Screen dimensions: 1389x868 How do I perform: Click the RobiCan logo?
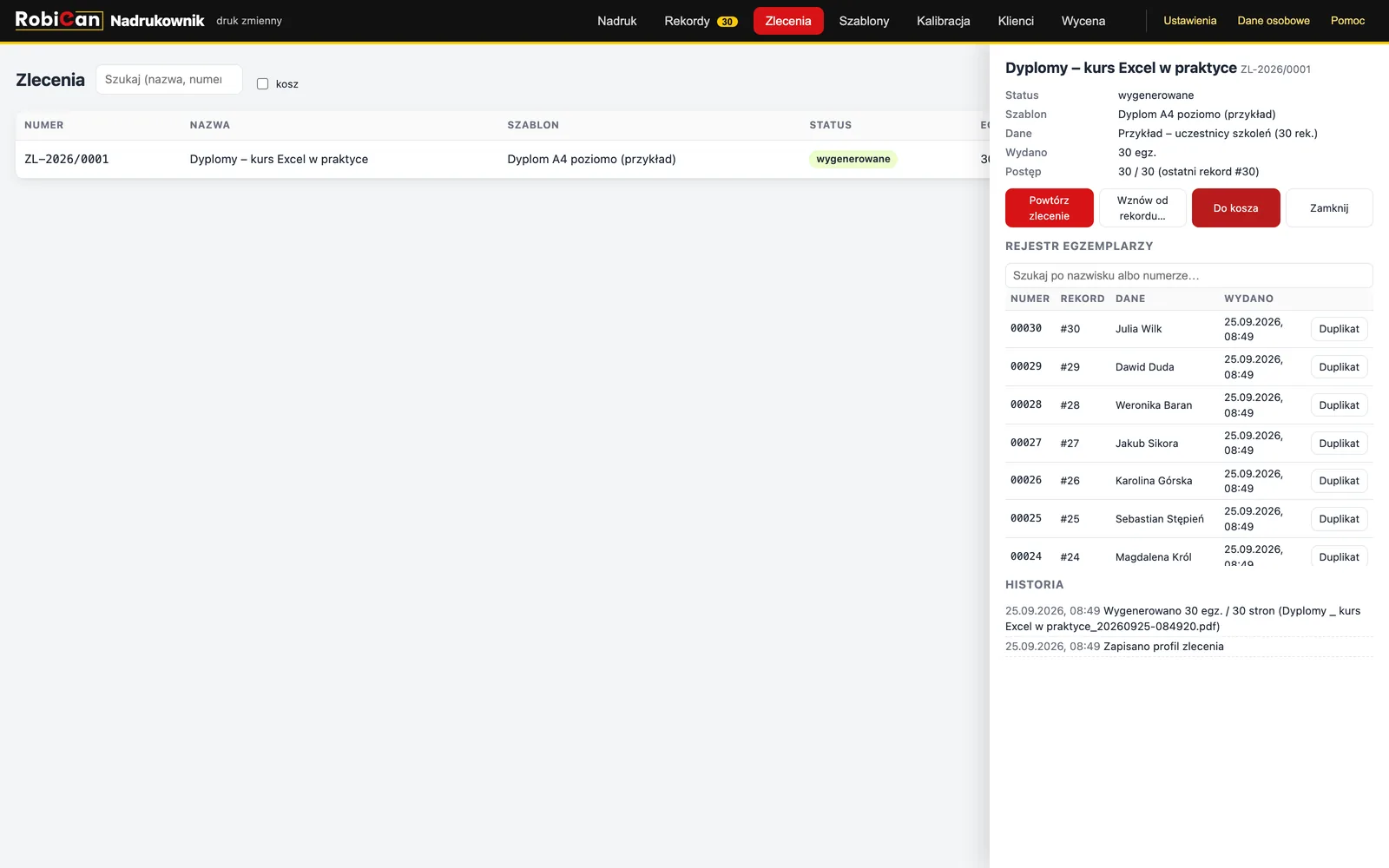[x=59, y=20]
